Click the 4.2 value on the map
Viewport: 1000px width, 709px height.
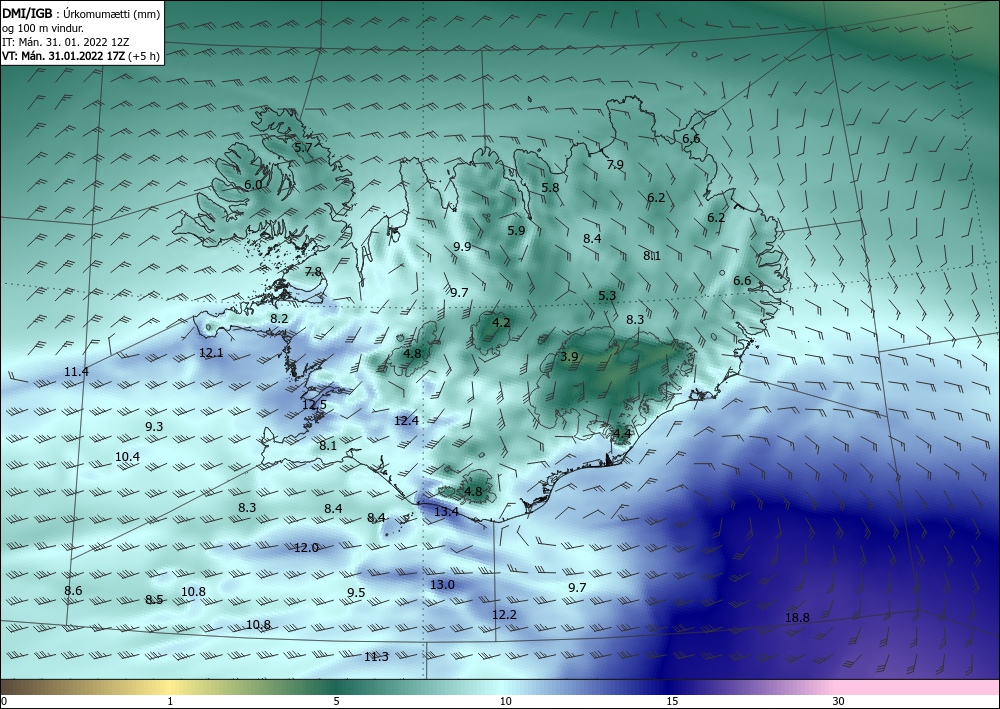pyautogui.click(x=501, y=323)
